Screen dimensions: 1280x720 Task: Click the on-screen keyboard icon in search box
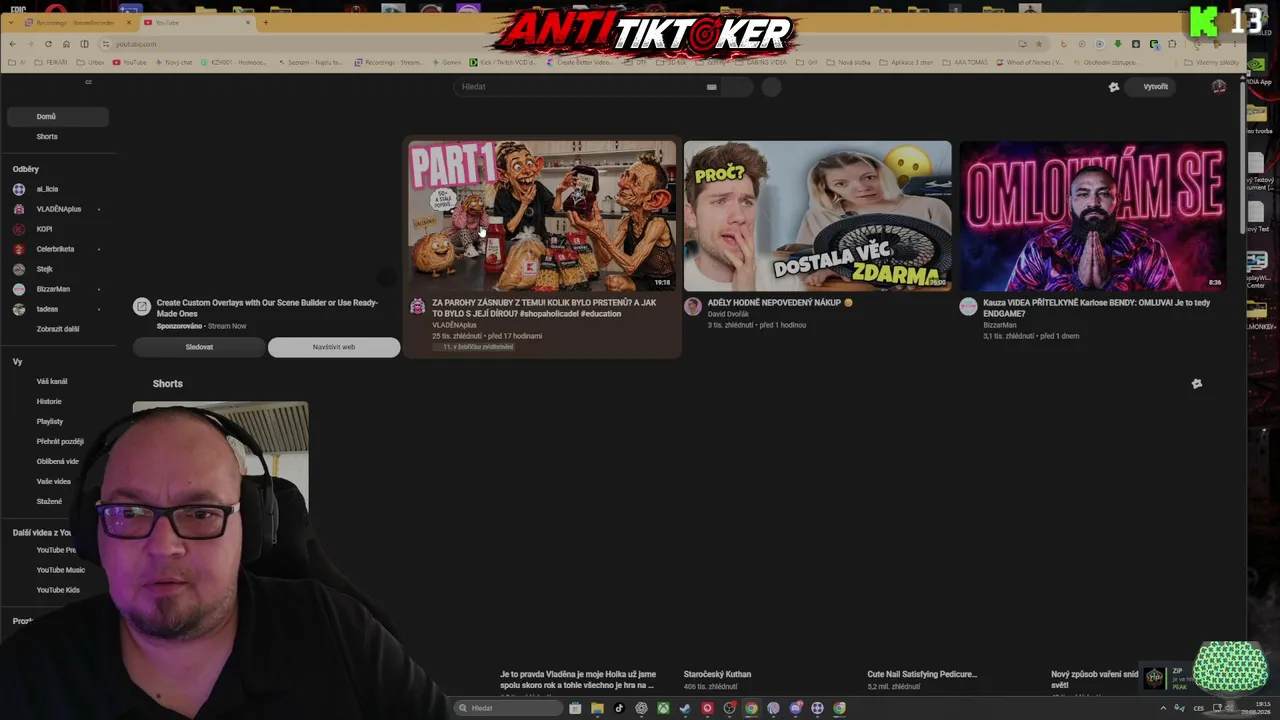pyautogui.click(x=712, y=87)
